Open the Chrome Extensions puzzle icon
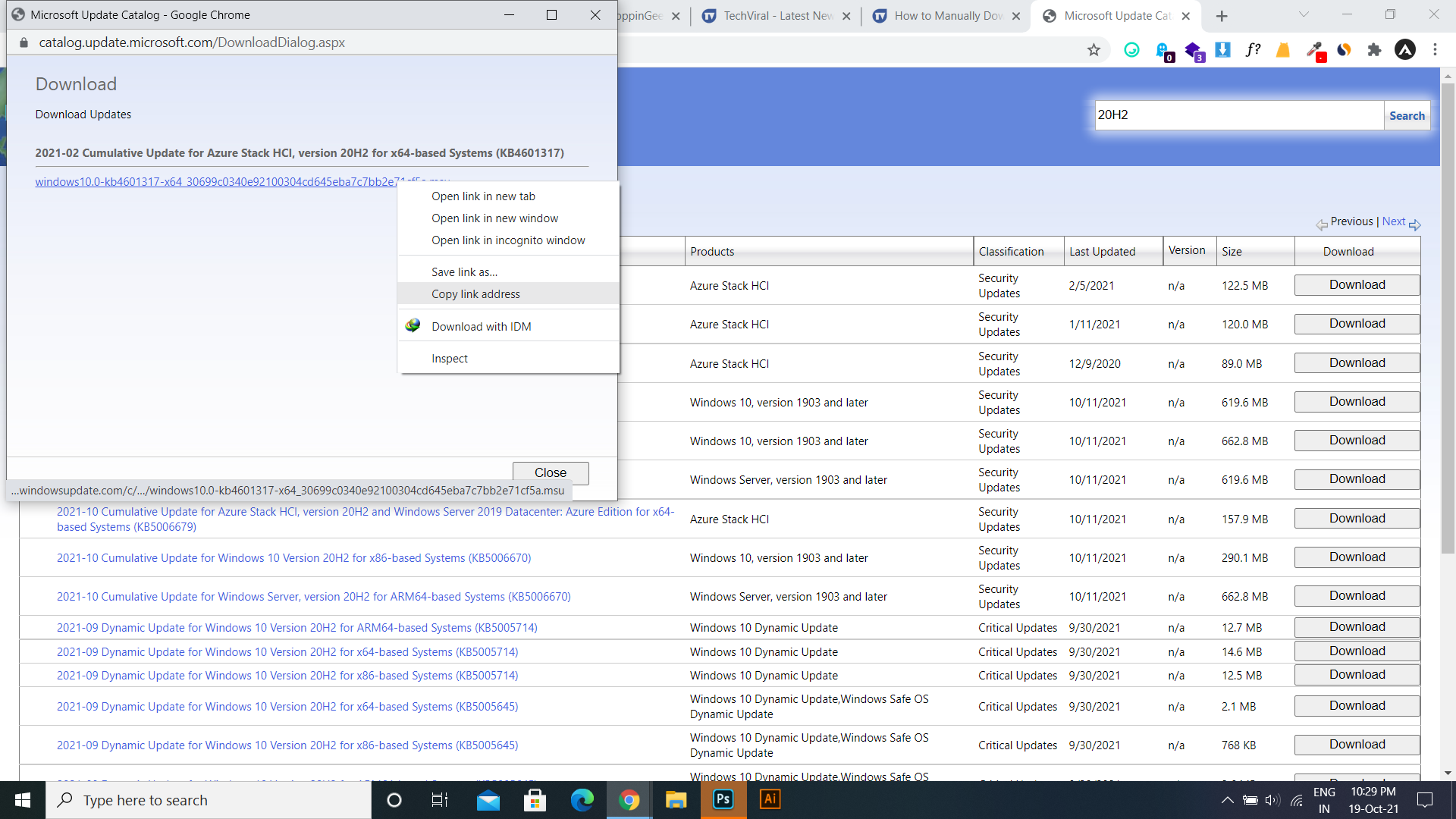The image size is (1456, 819). pyautogui.click(x=1374, y=50)
